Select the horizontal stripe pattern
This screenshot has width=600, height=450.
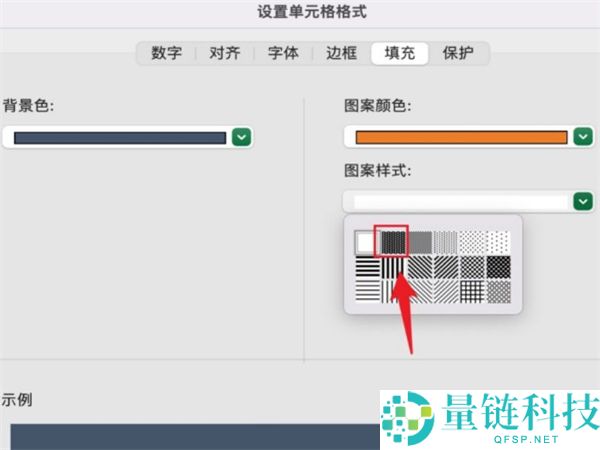coord(368,267)
